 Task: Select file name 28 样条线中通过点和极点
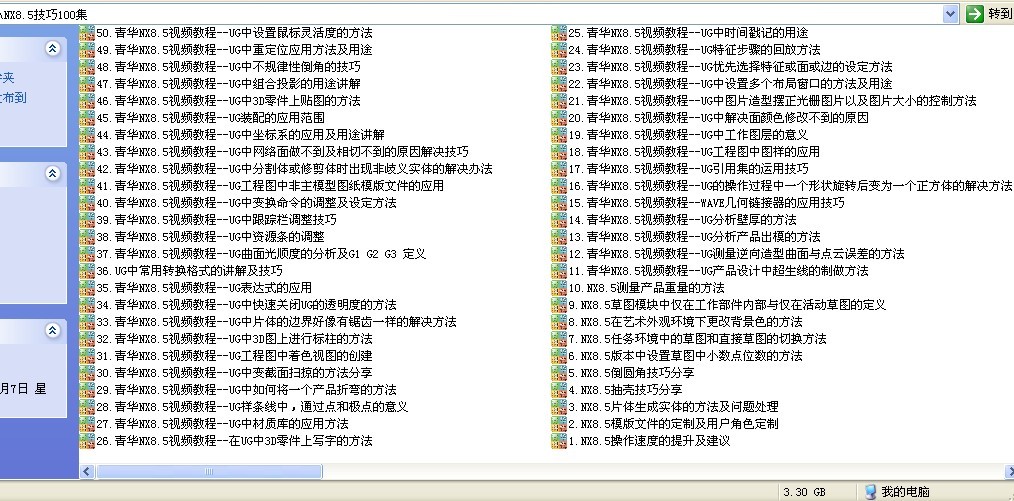pyautogui.click(x=252, y=407)
